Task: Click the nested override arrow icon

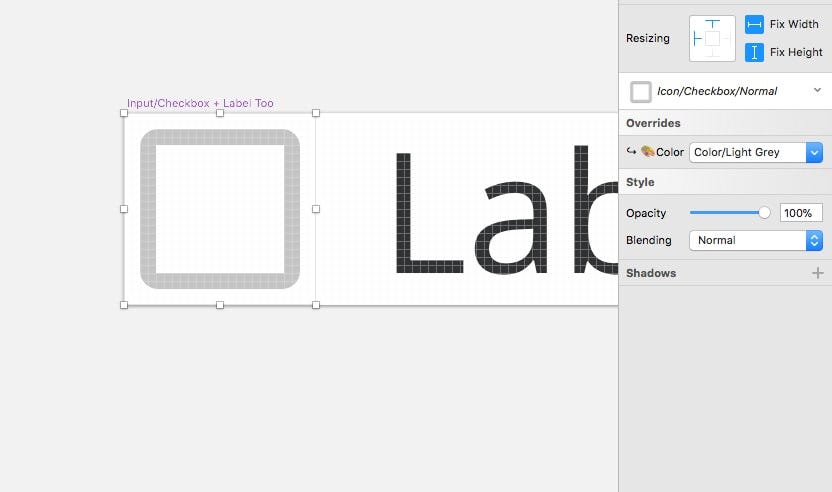Action: pos(631,151)
